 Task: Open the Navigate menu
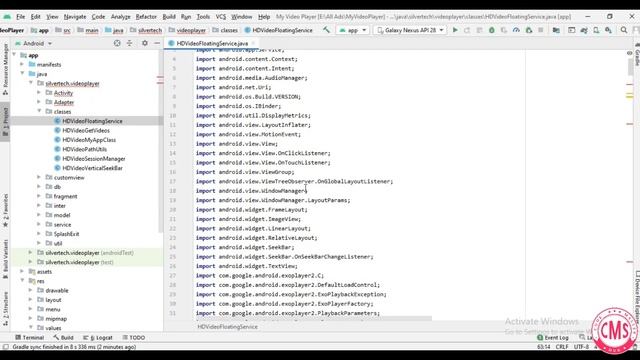75,17
